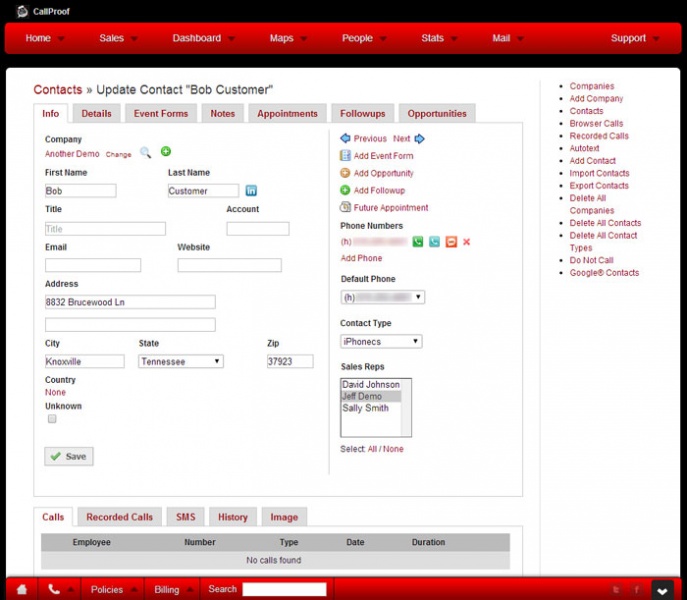Click the Next blue arrow icon
The width and height of the screenshot is (687, 600).
tap(419, 138)
